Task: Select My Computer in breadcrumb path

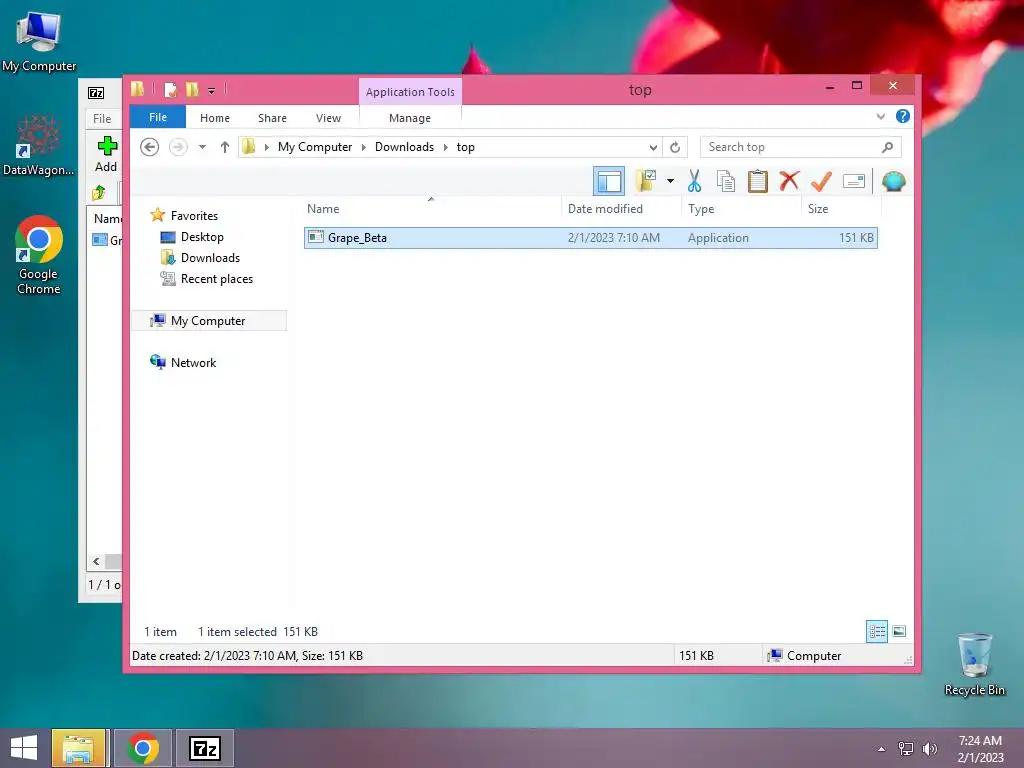Action: point(315,147)
